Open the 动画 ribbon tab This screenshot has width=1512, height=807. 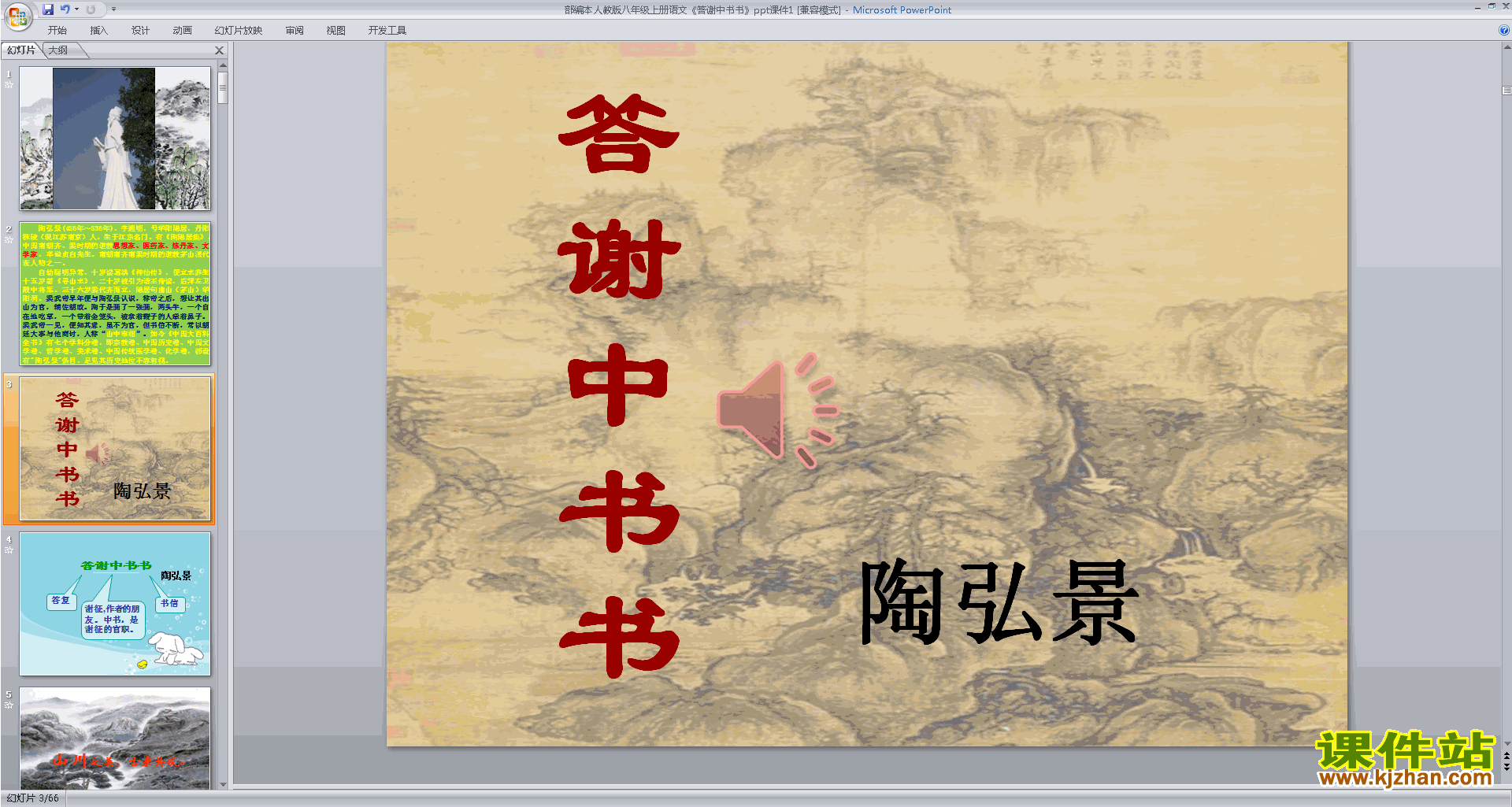[183, 31]
